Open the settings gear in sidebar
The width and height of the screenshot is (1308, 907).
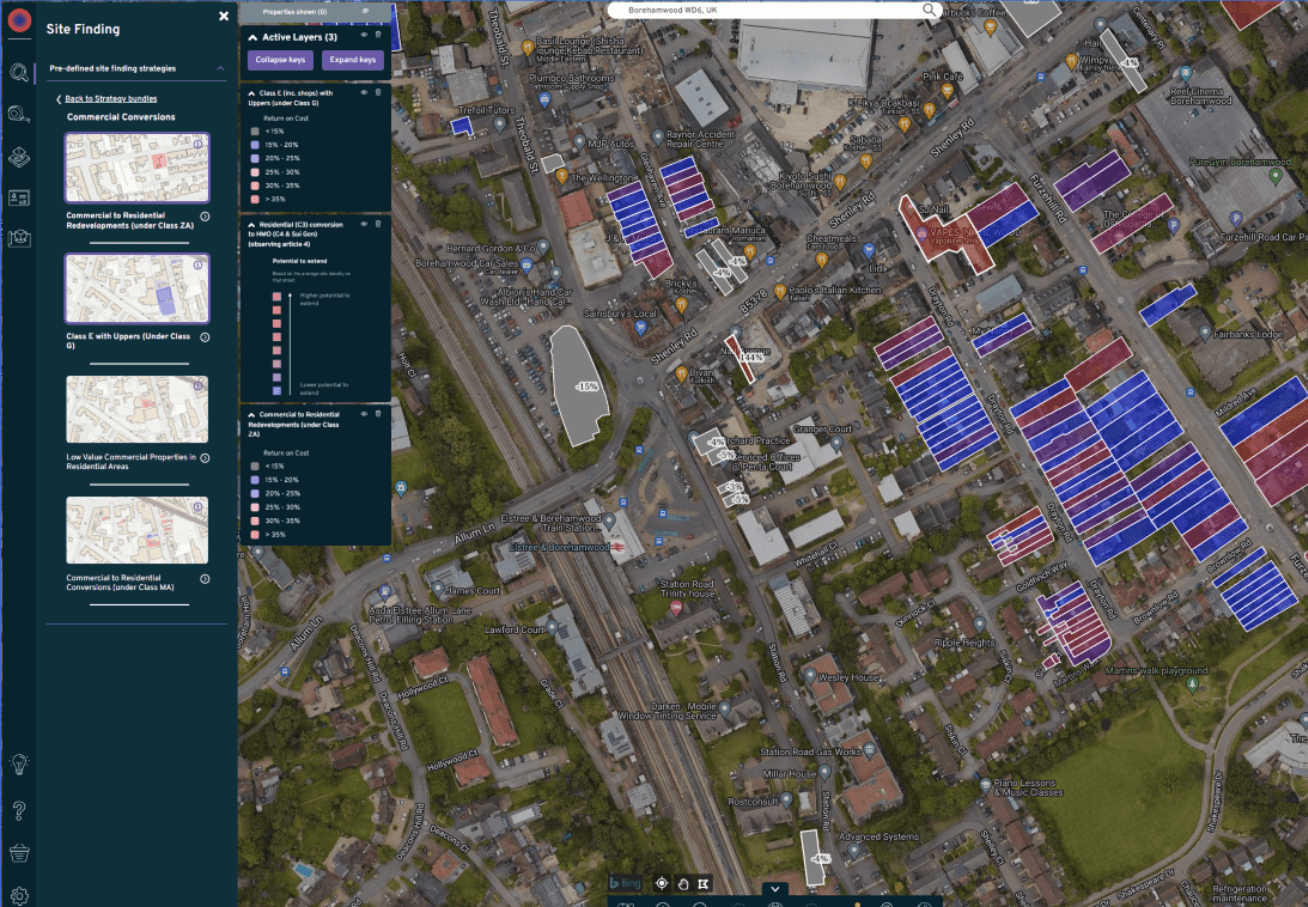pos(18,895)
